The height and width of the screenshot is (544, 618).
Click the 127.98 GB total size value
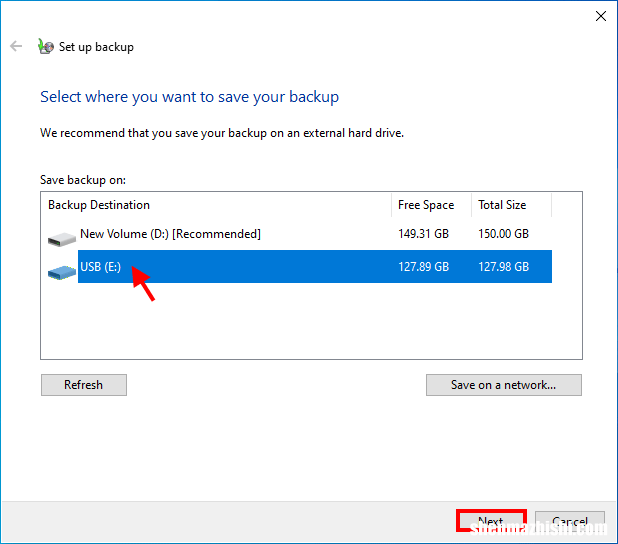503,267
